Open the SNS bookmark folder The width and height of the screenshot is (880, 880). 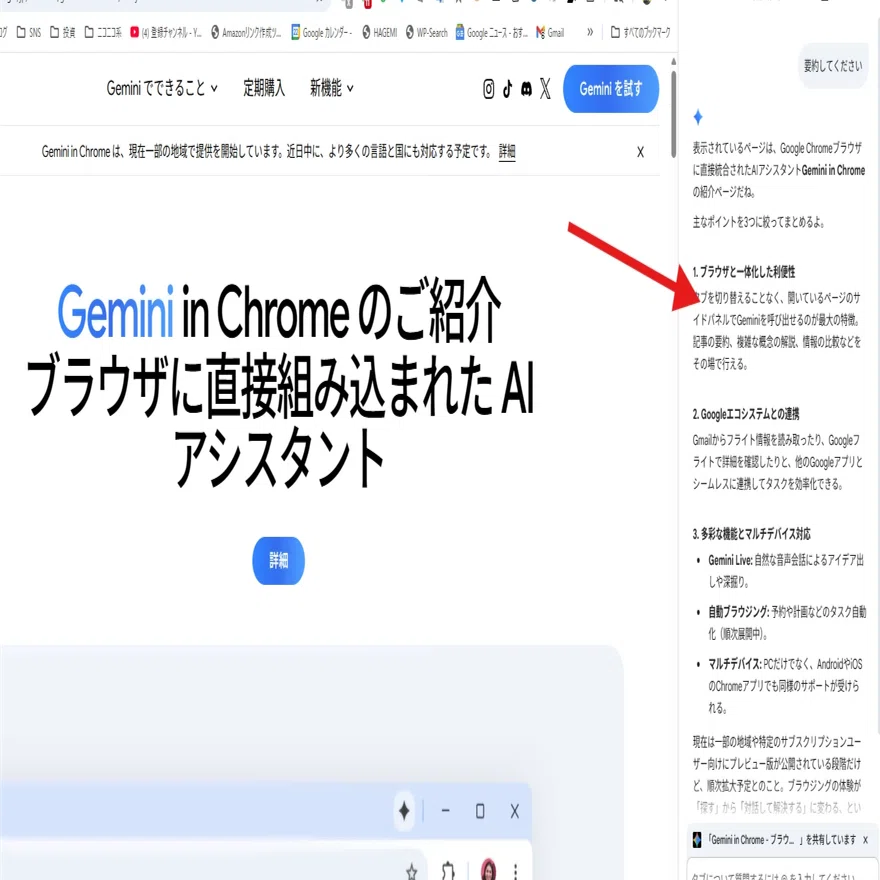(29, 33)
